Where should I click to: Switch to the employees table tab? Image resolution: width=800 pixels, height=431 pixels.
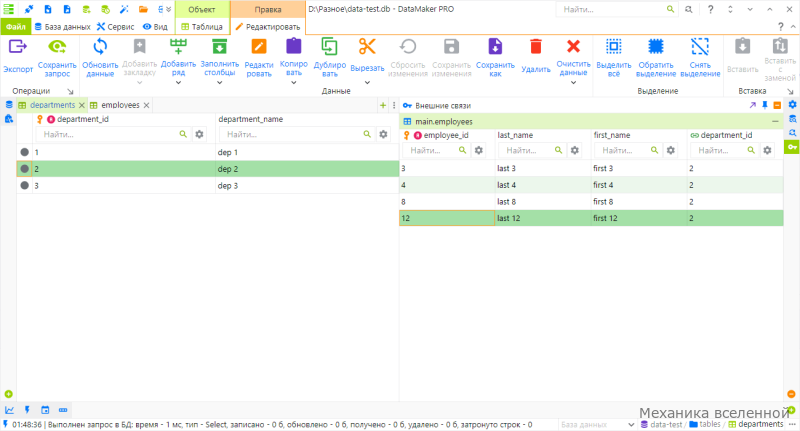(120, 105)
